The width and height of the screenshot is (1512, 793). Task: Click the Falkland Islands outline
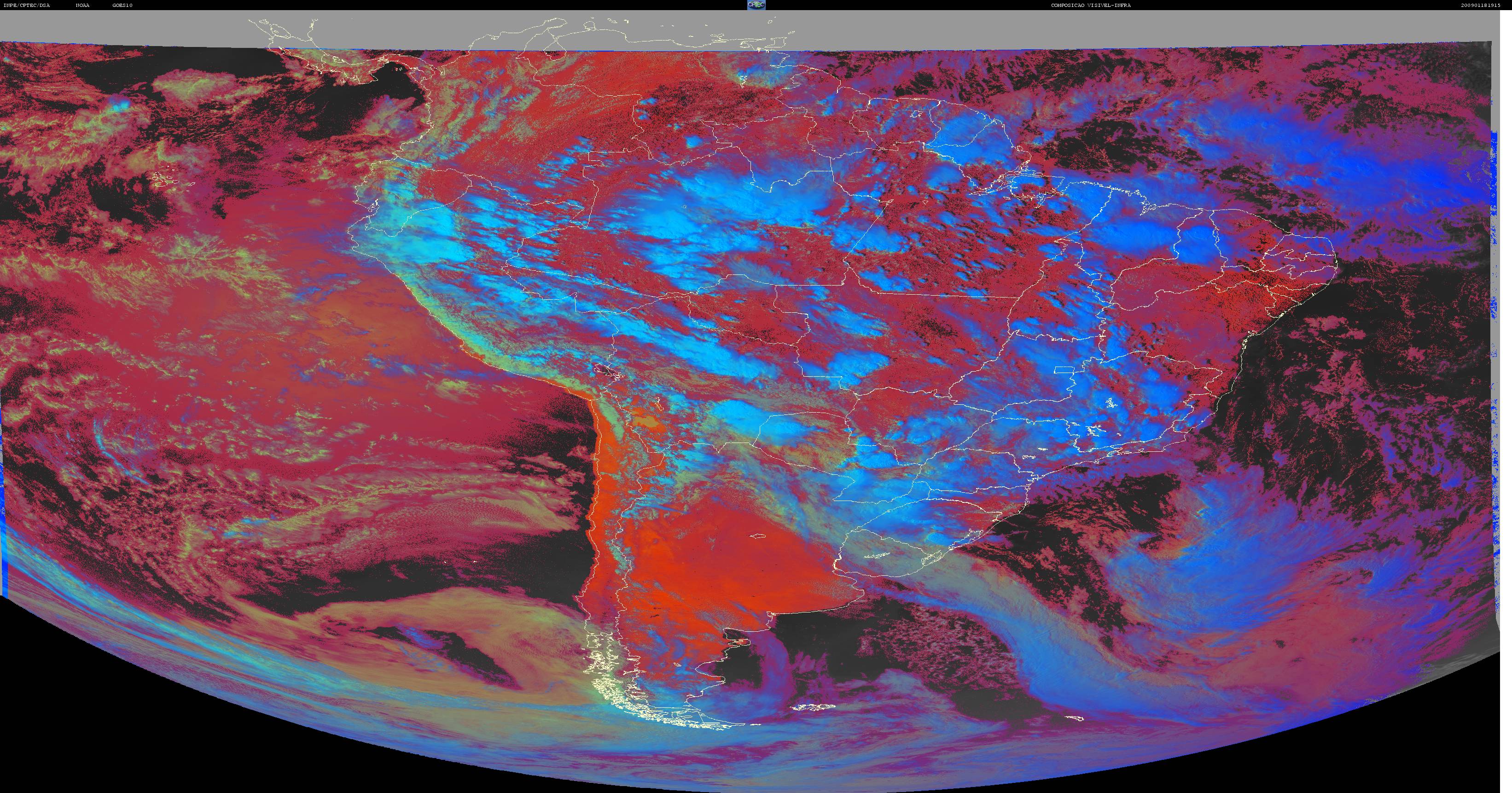[812, 708]
